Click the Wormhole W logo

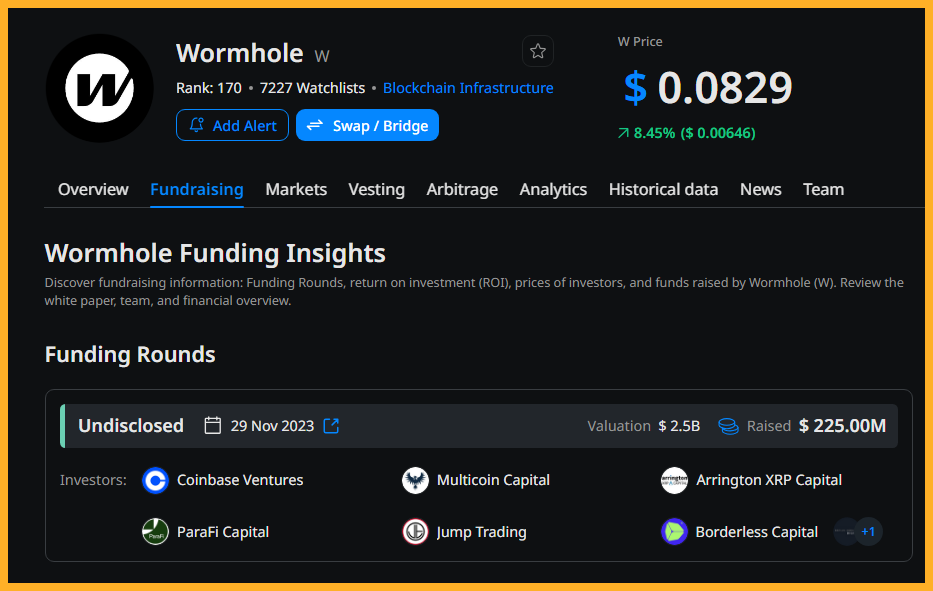[x=99, y=88]
